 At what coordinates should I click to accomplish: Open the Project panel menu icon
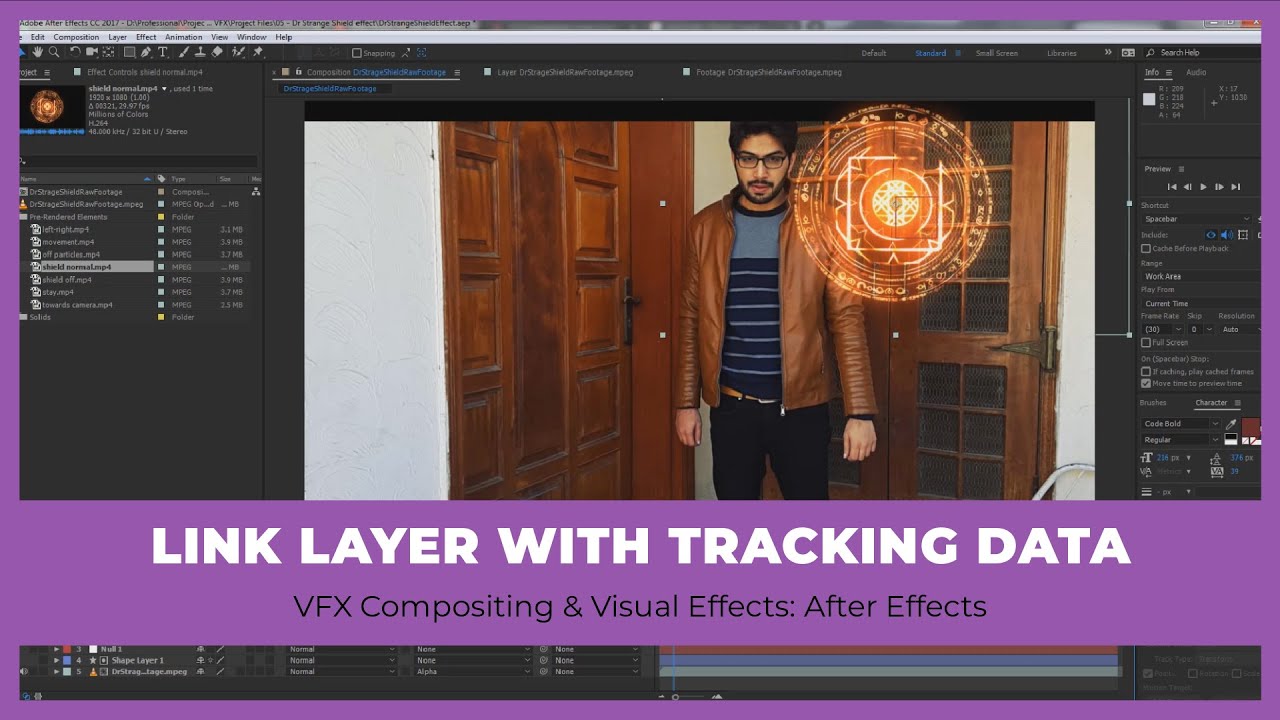point(47,73)
